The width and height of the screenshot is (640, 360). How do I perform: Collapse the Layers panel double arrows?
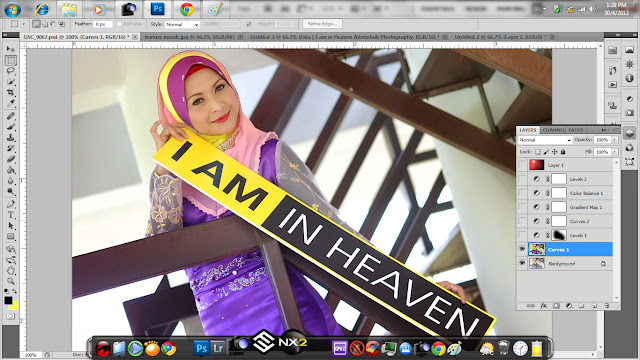(x=604, y=130)
